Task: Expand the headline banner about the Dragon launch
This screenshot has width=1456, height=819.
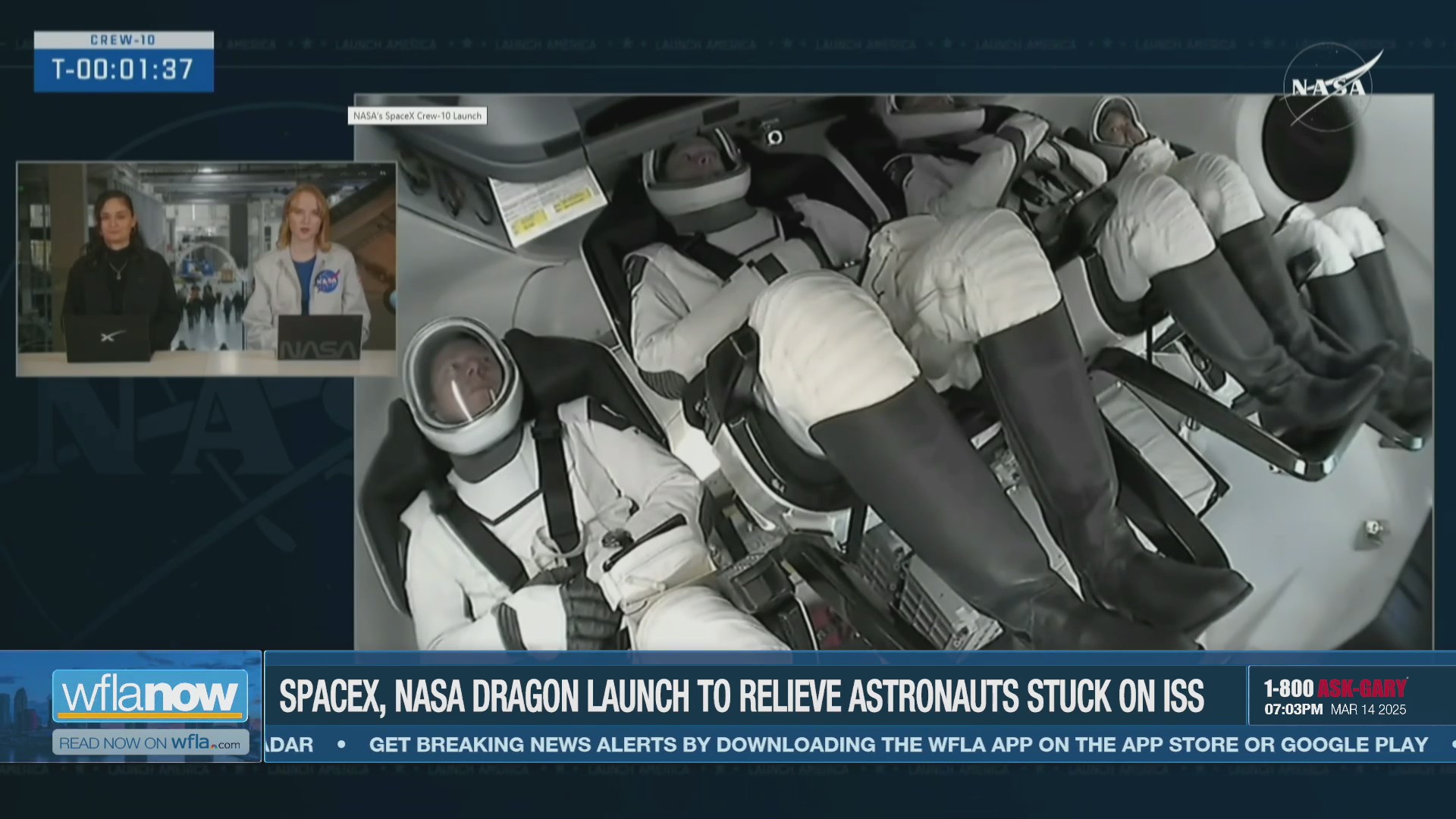Action: (739, 694)
